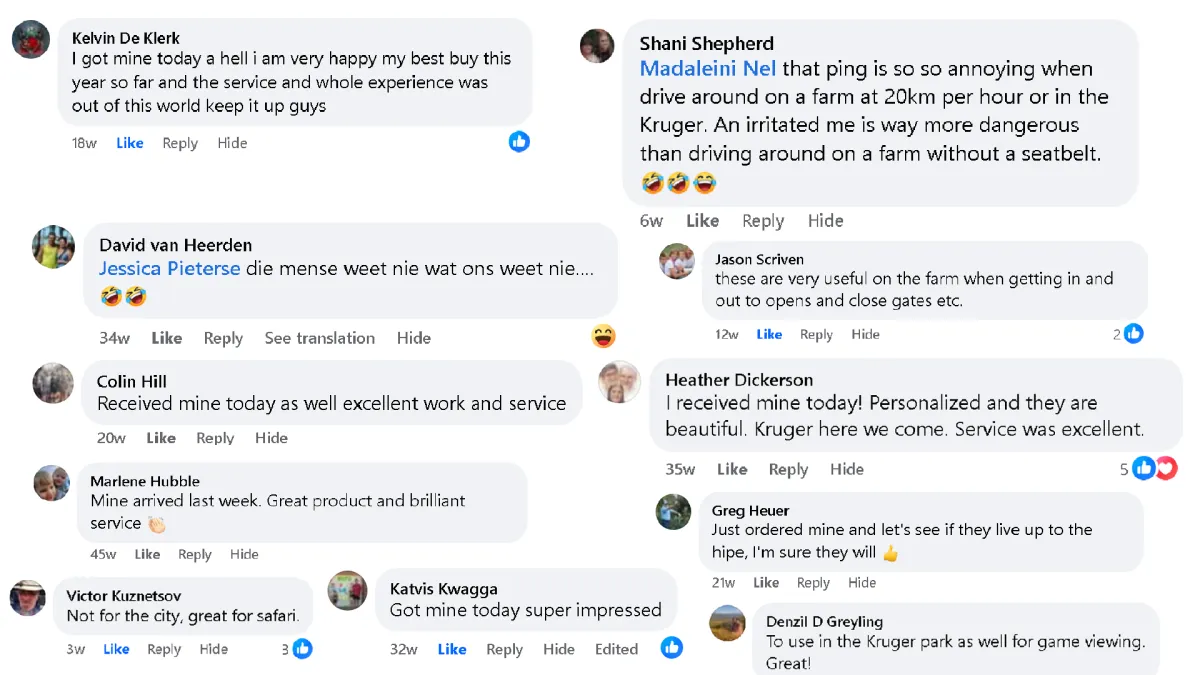Open Greg Heuer's profile avatar

coord(673,511)
